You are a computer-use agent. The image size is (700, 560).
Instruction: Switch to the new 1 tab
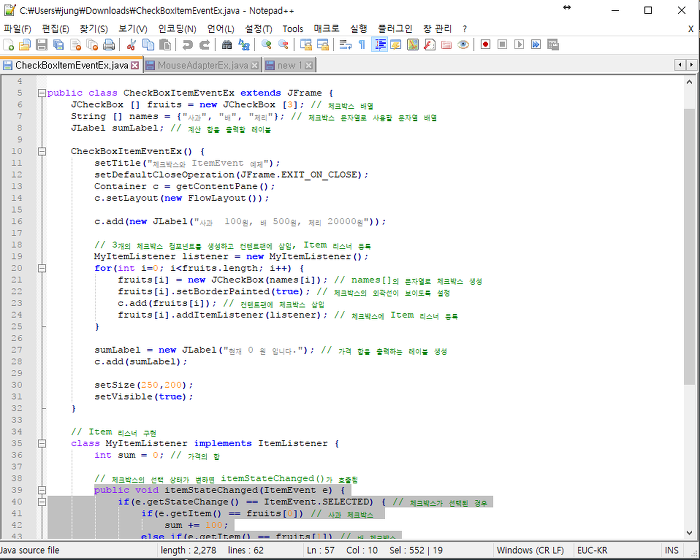coord(289,65)
